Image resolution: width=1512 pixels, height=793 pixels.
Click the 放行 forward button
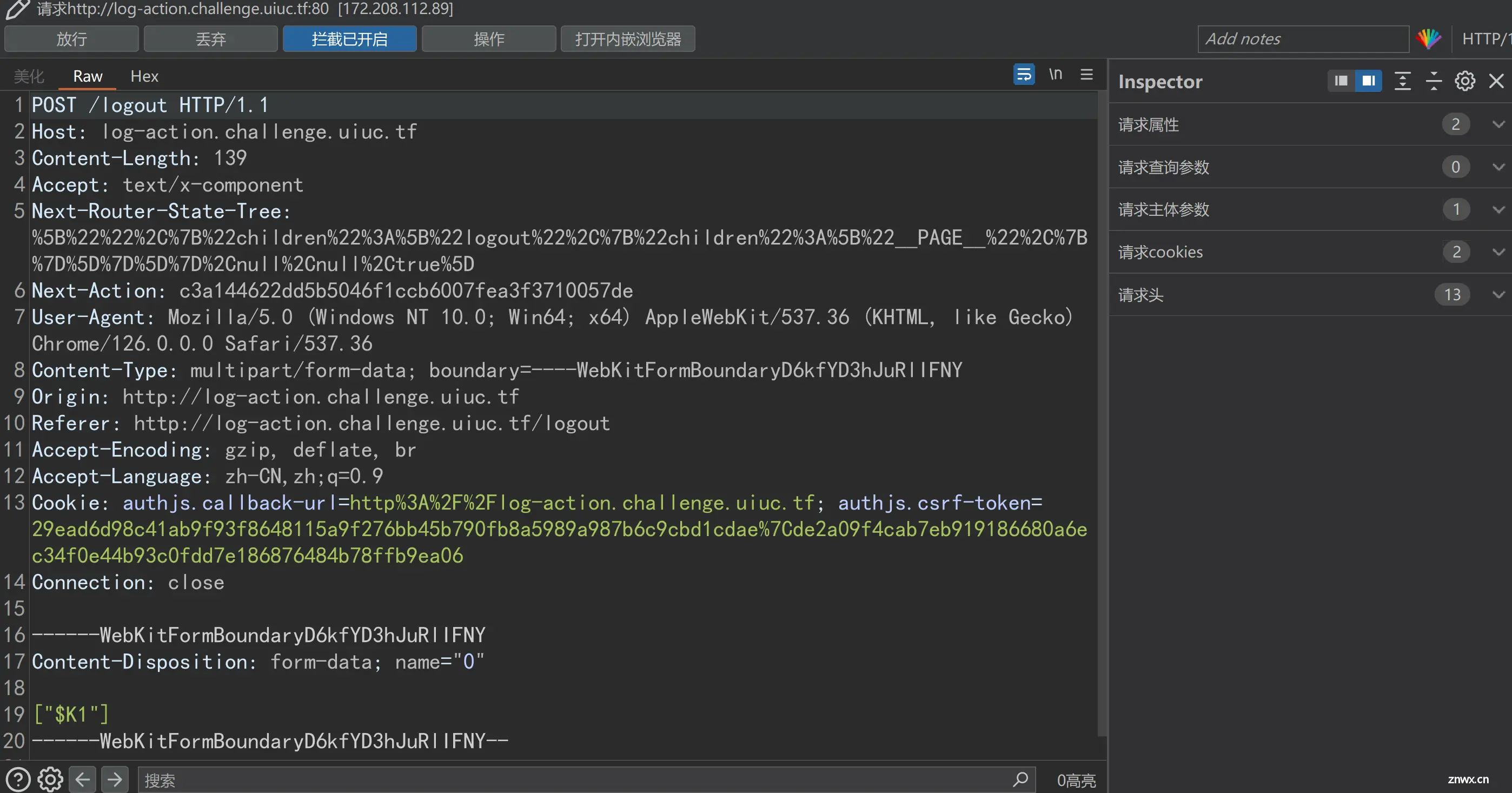(x=71, y=39)
